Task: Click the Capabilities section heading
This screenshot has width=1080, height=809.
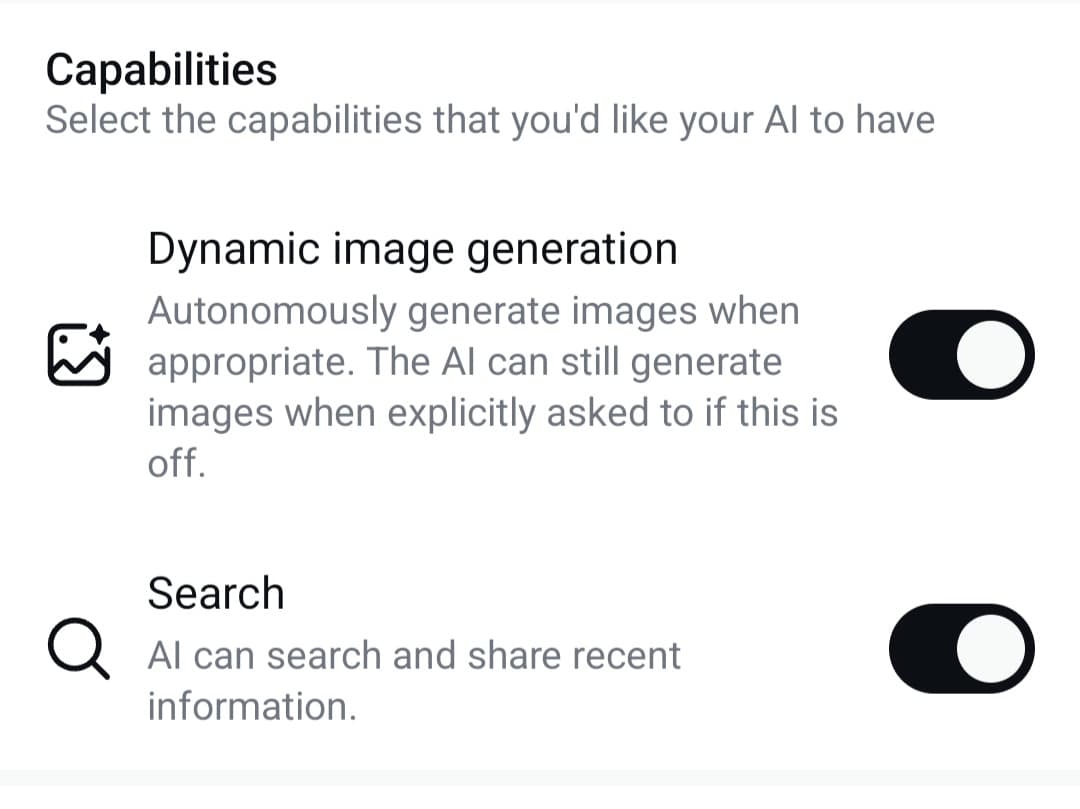Action: click(161, 70)
